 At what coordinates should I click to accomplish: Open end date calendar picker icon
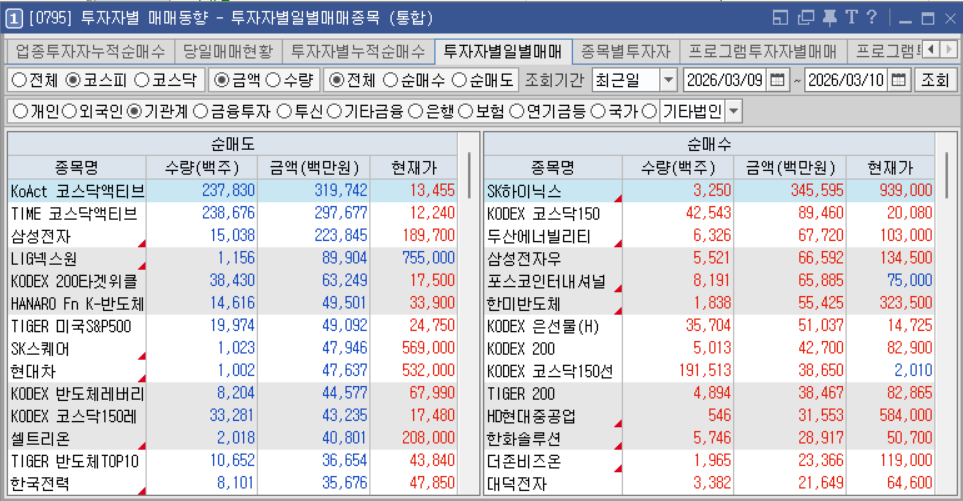(x=899, y=80)
